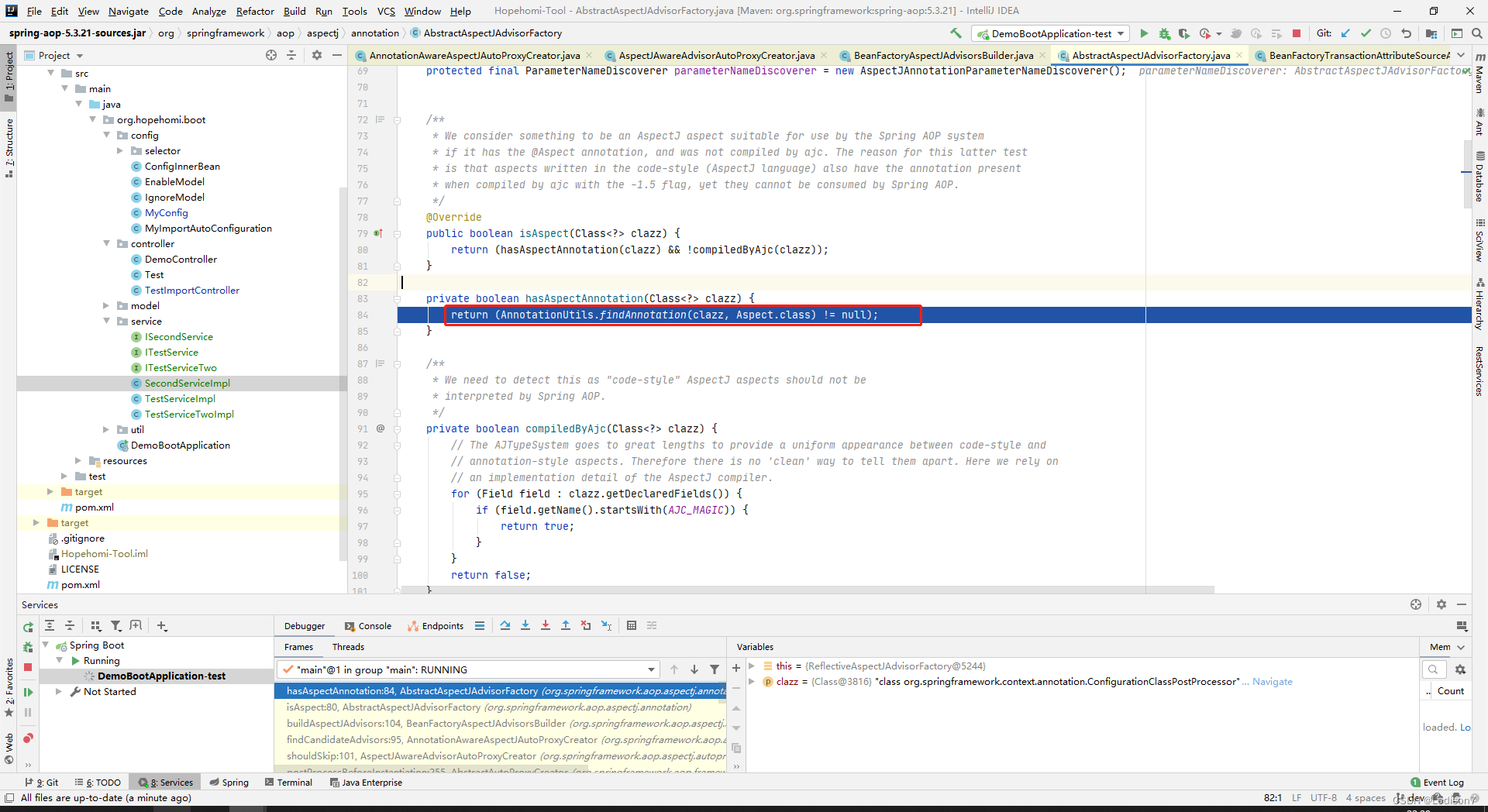Click Step Over in debugger toolbar

point(505,625)
